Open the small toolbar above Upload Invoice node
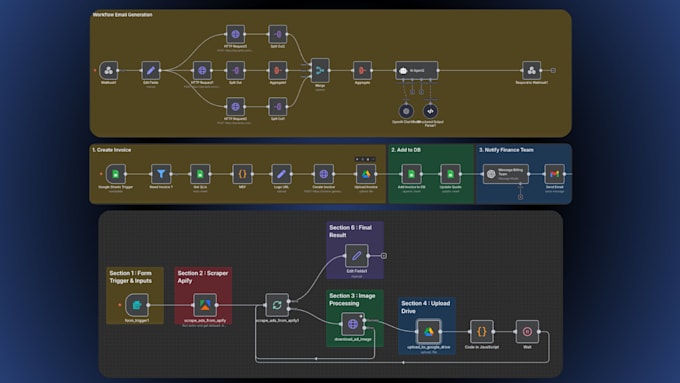The width and height of the screenshot is (680, 383). [x=365, y=159]
